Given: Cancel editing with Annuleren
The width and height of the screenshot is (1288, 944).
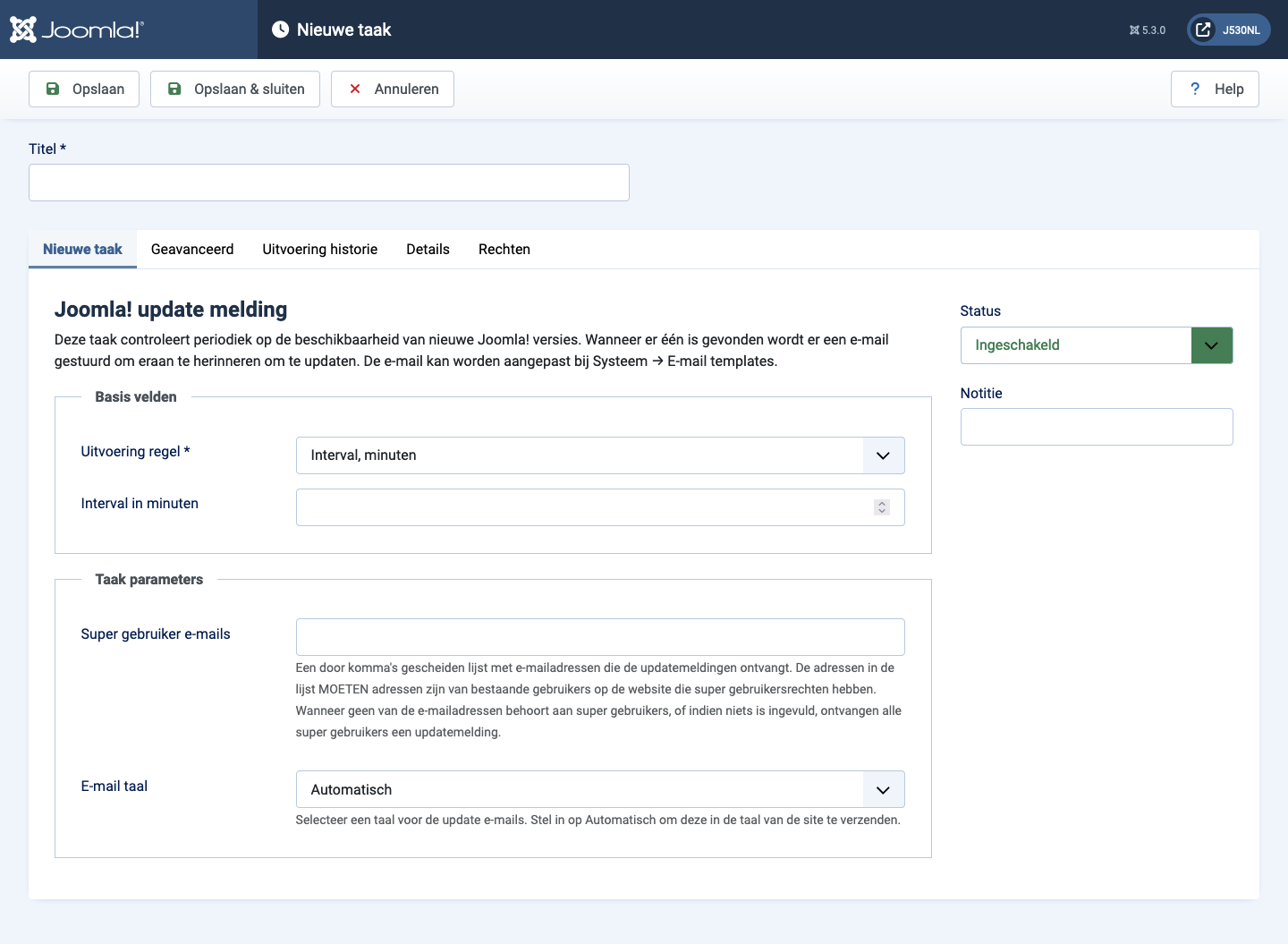Looking at the screenshot, I should coord(393,89).
